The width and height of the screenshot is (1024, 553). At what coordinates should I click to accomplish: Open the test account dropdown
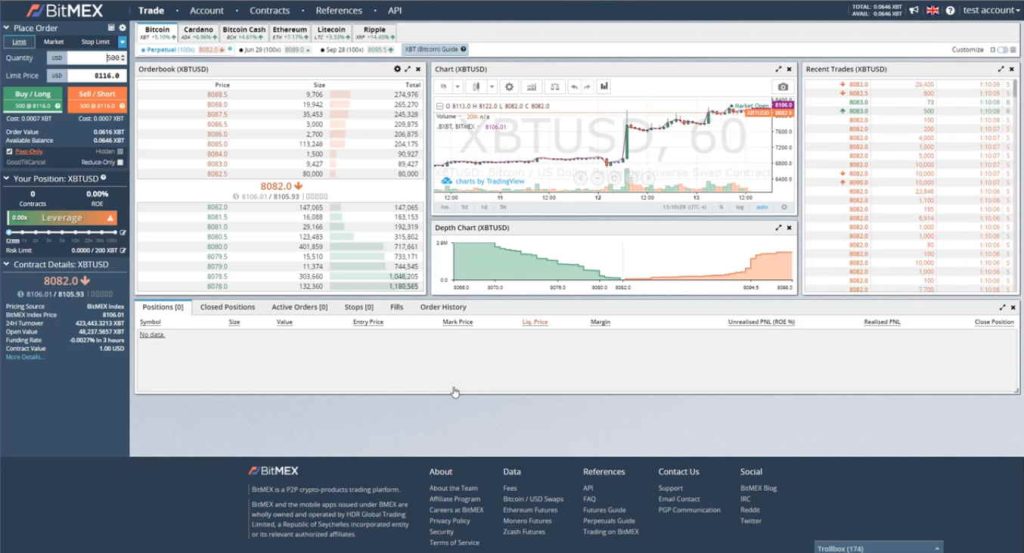point(990,10)
